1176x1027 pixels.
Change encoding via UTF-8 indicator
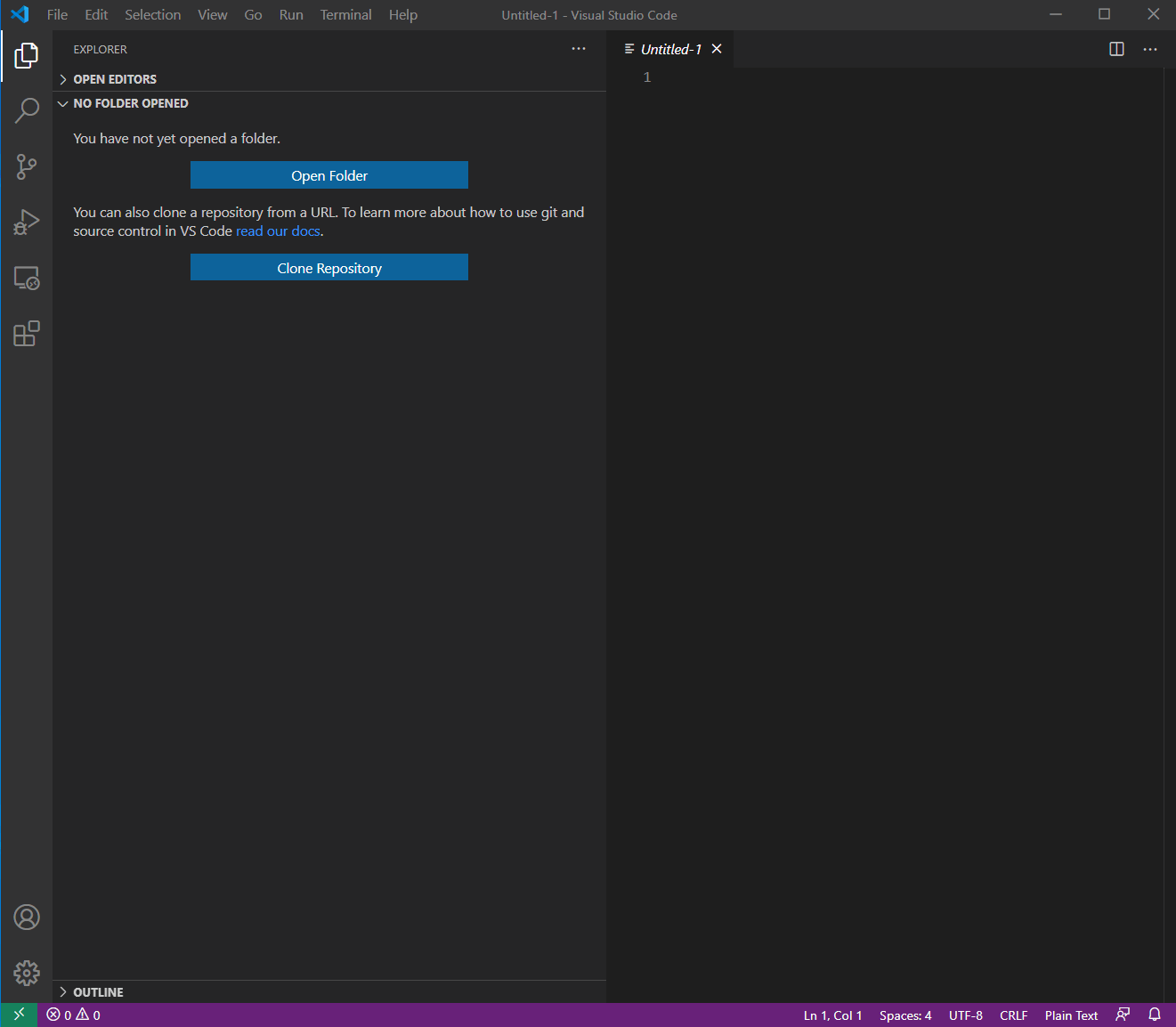pyautogui.click(x=966, y=1015)
